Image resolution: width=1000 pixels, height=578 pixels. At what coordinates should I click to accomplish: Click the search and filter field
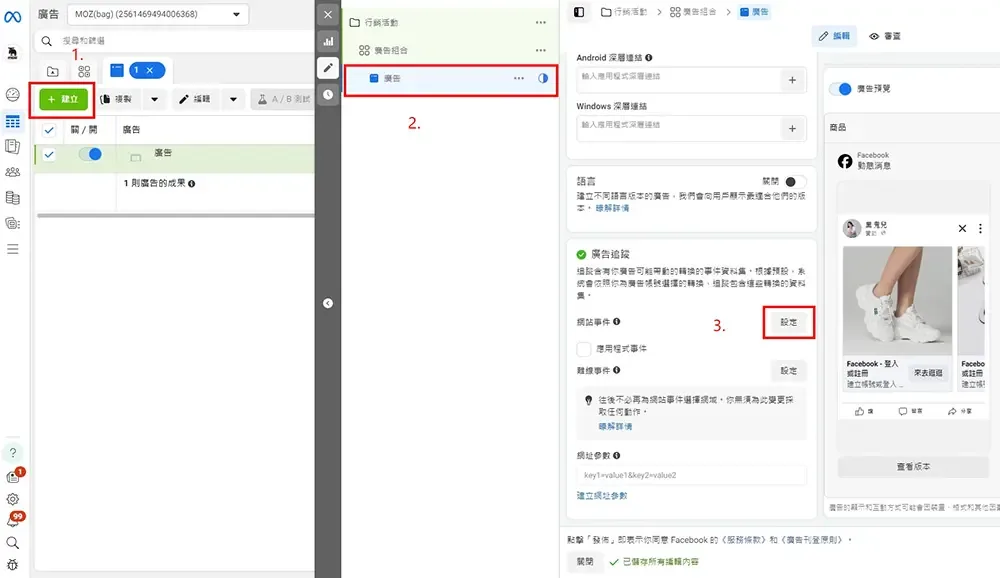click(x=173, y=40)
